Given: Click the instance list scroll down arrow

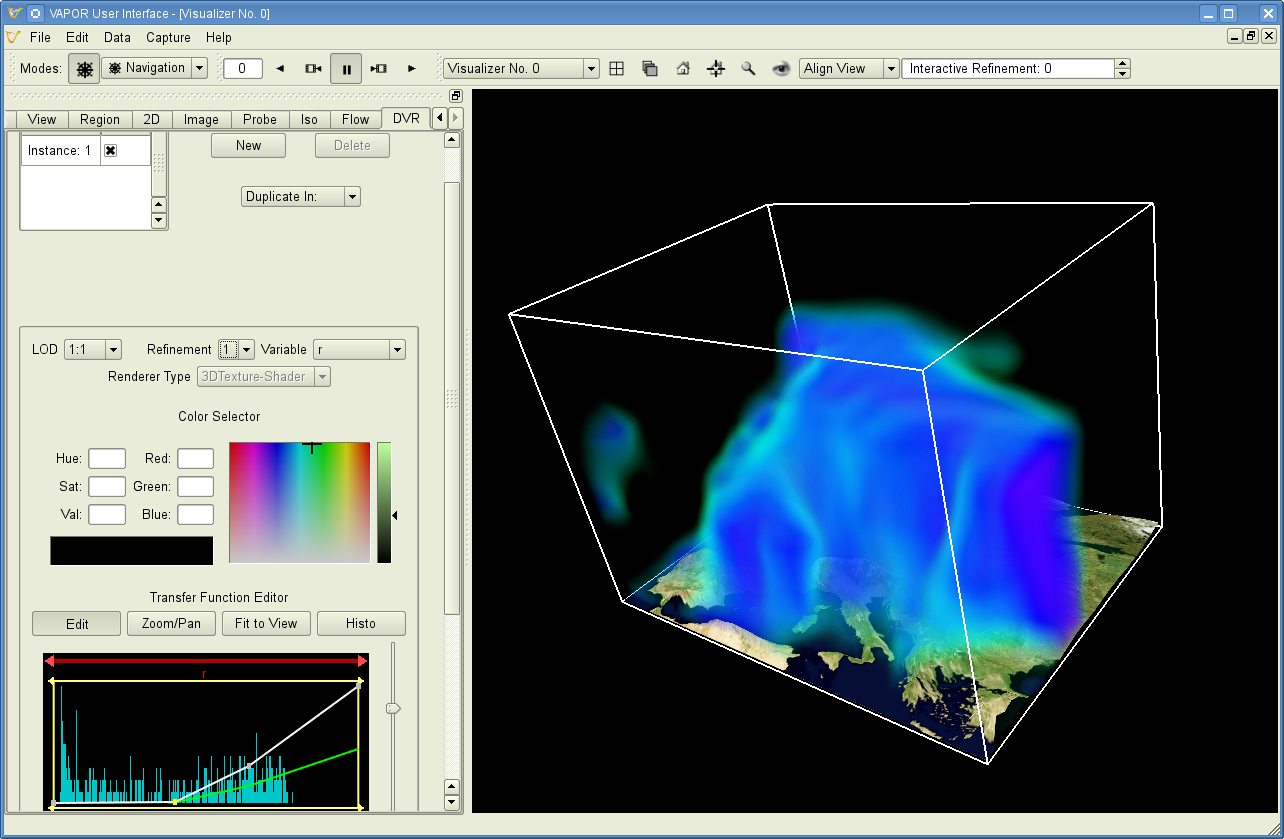Looking at the screenshot, I should tap(159, 220).
